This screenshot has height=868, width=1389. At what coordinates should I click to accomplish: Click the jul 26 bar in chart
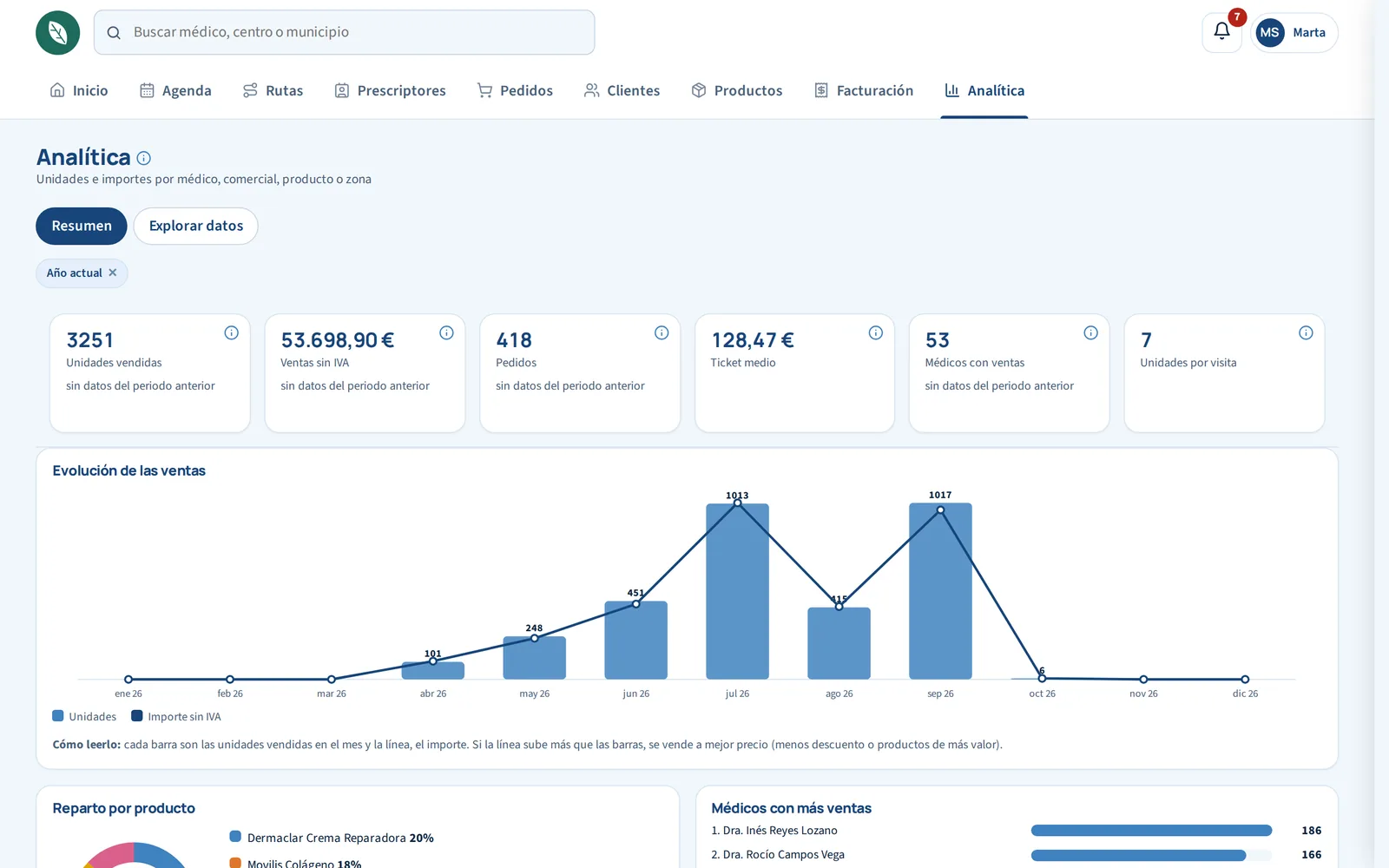737,591
